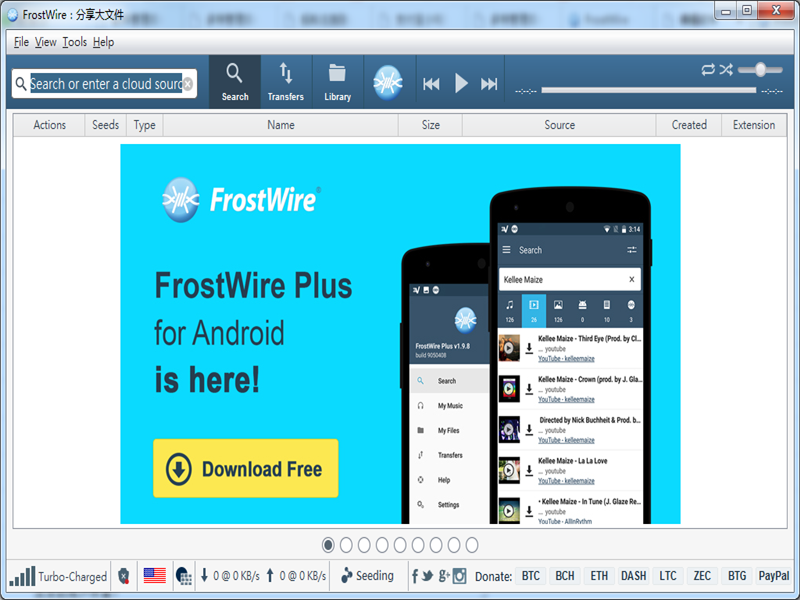This screenshot has height=600, width=800.
Task: Sort results by Seeds column
Action: (x=106, y=125)
